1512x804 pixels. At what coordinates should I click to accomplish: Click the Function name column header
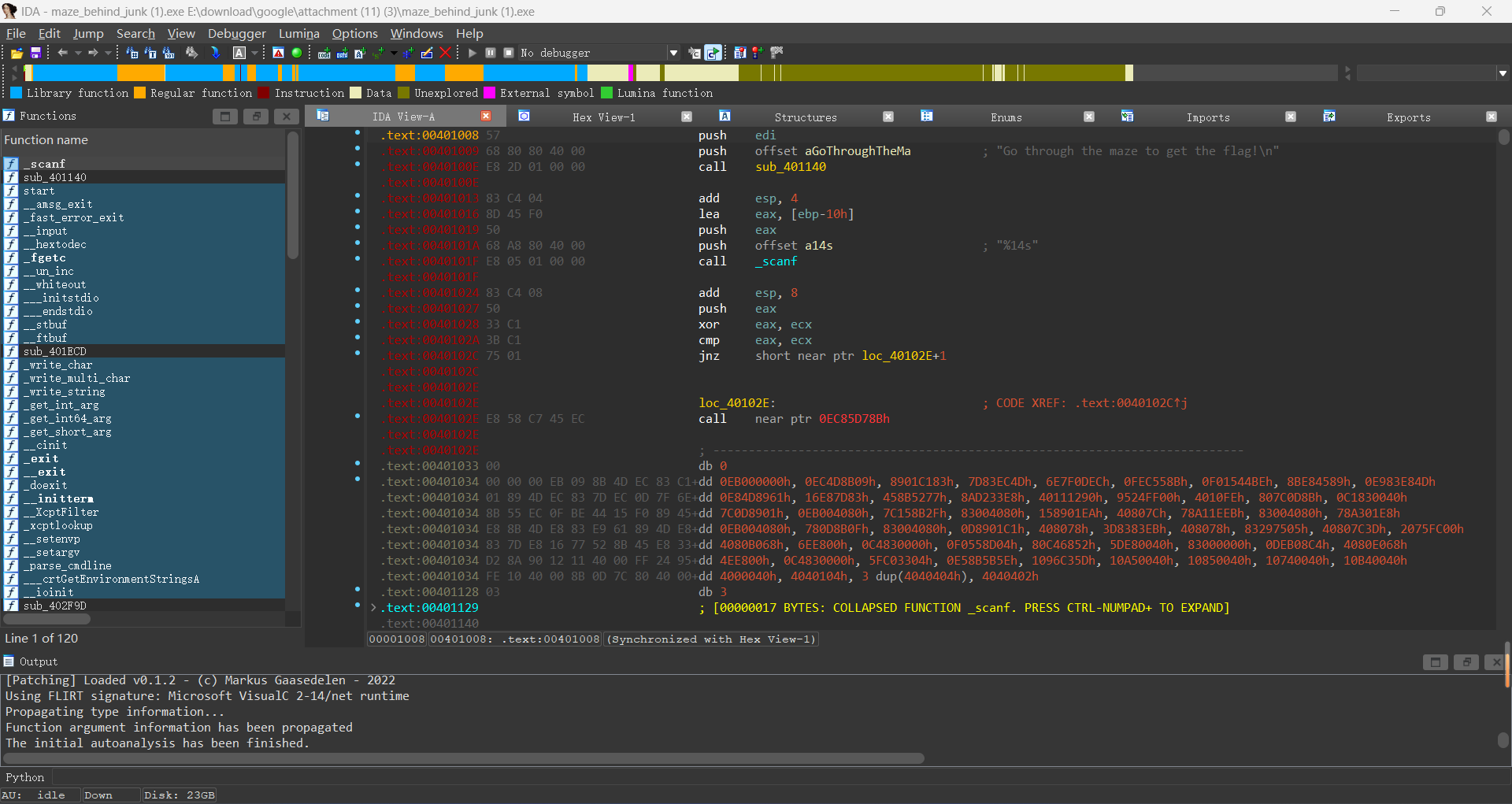(143, 140)
